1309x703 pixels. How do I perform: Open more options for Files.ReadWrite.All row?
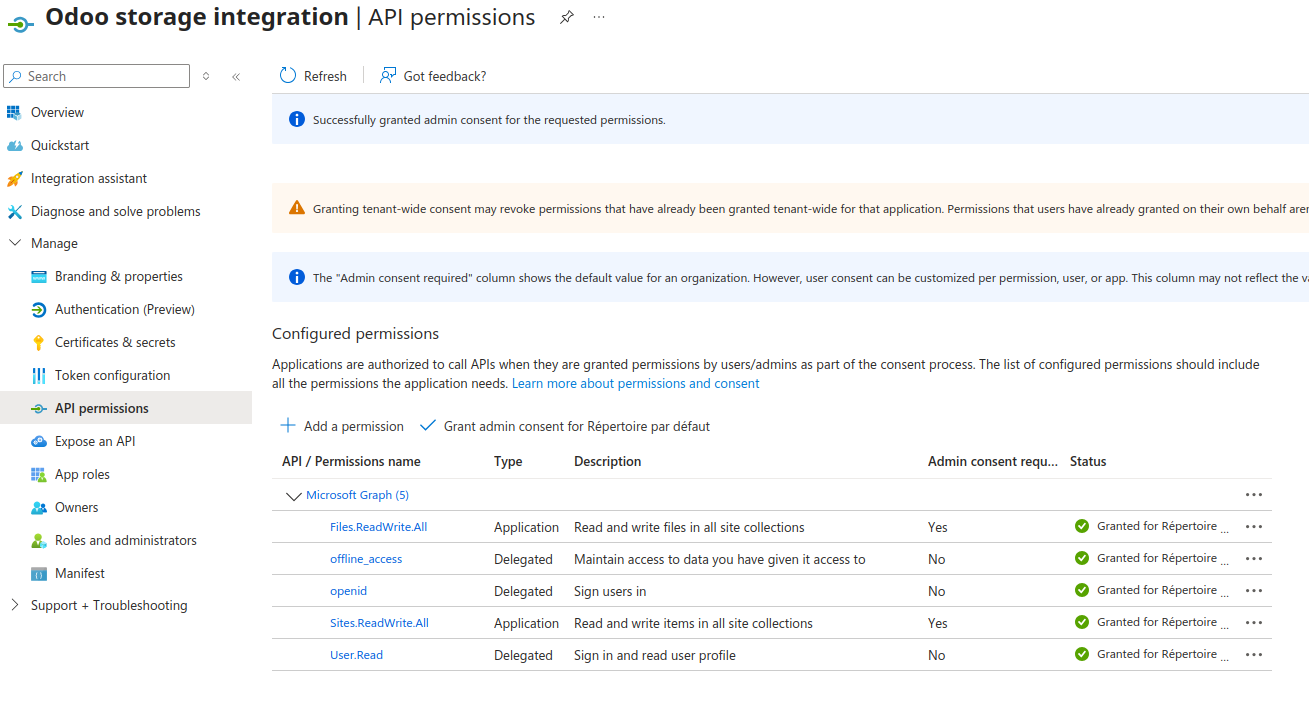pyautogui.click(x=1254, y=527)
